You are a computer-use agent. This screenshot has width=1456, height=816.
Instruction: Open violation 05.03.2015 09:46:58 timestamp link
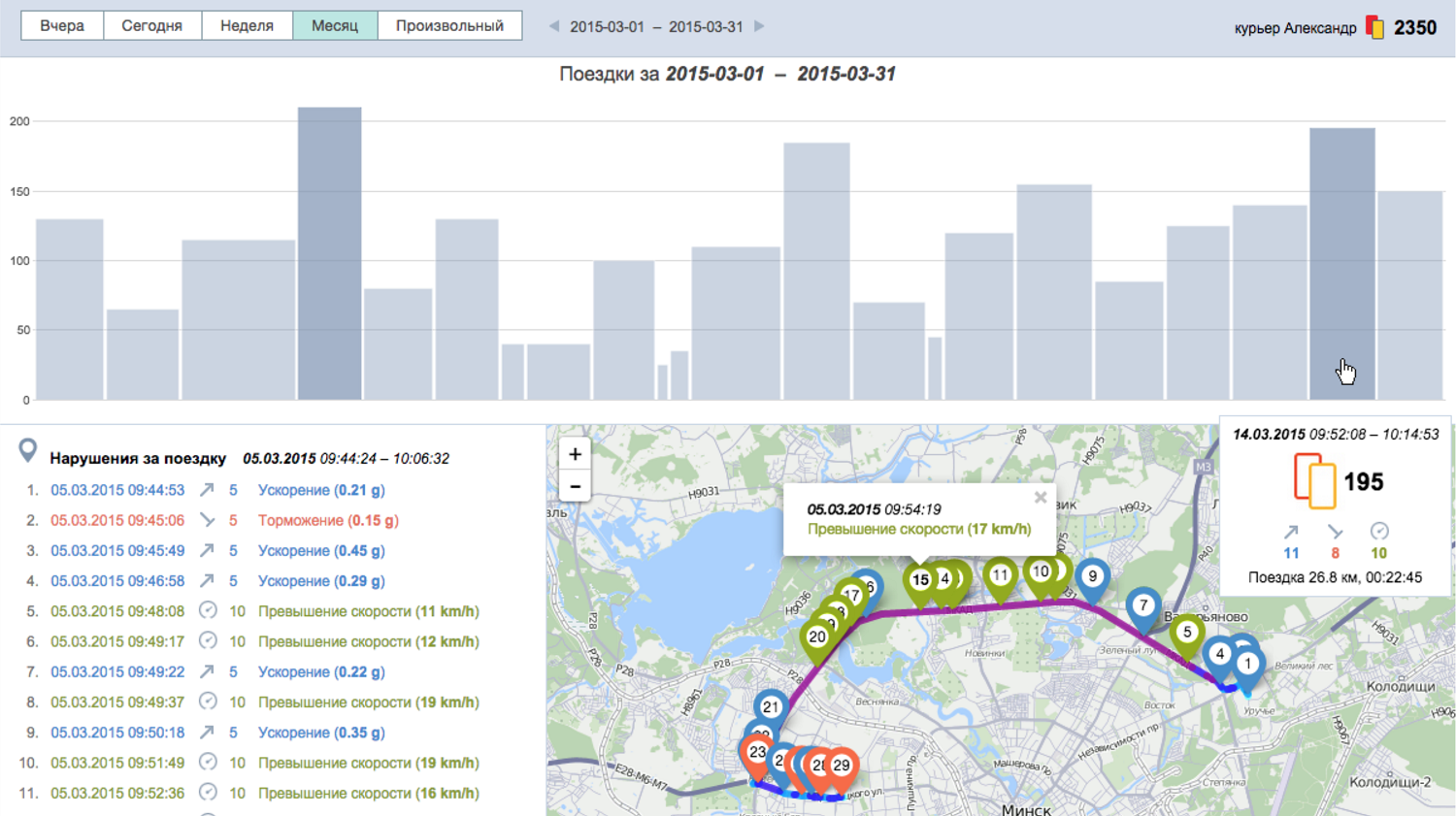coord(117,580)
